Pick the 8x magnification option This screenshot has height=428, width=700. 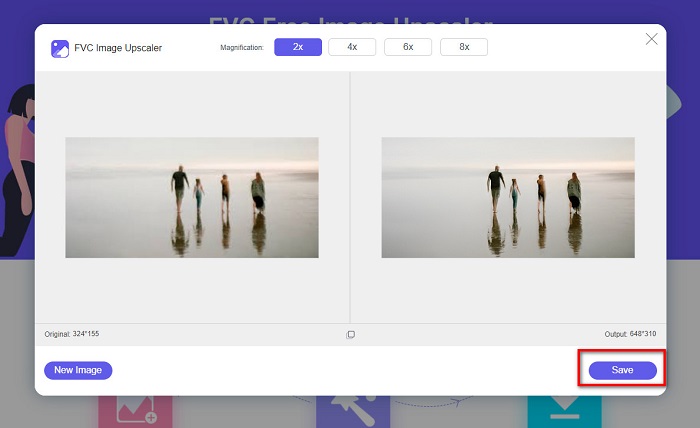coord(464,47)
